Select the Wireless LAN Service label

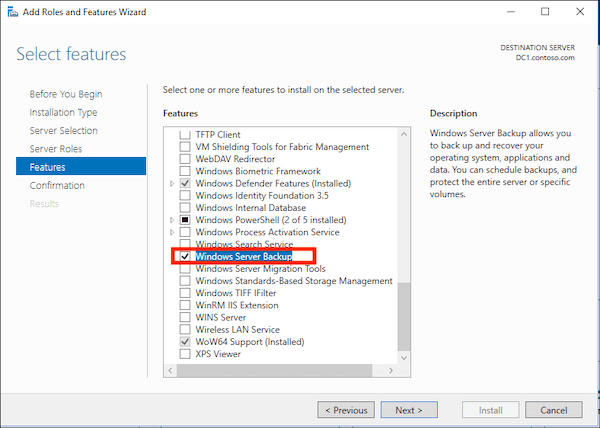tap(237, 330)
